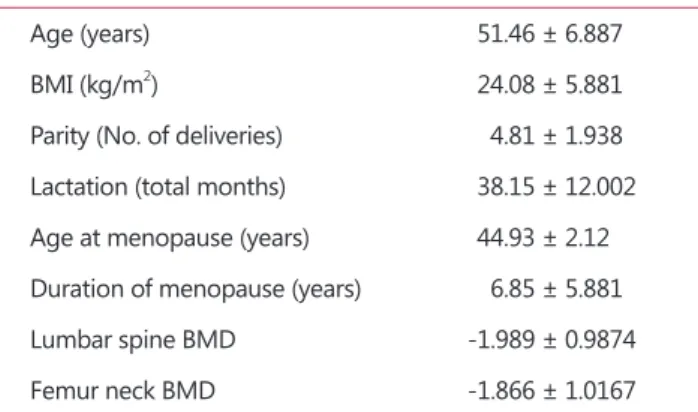
Task: Click the Age (years) row label
Action: [90, 34]
